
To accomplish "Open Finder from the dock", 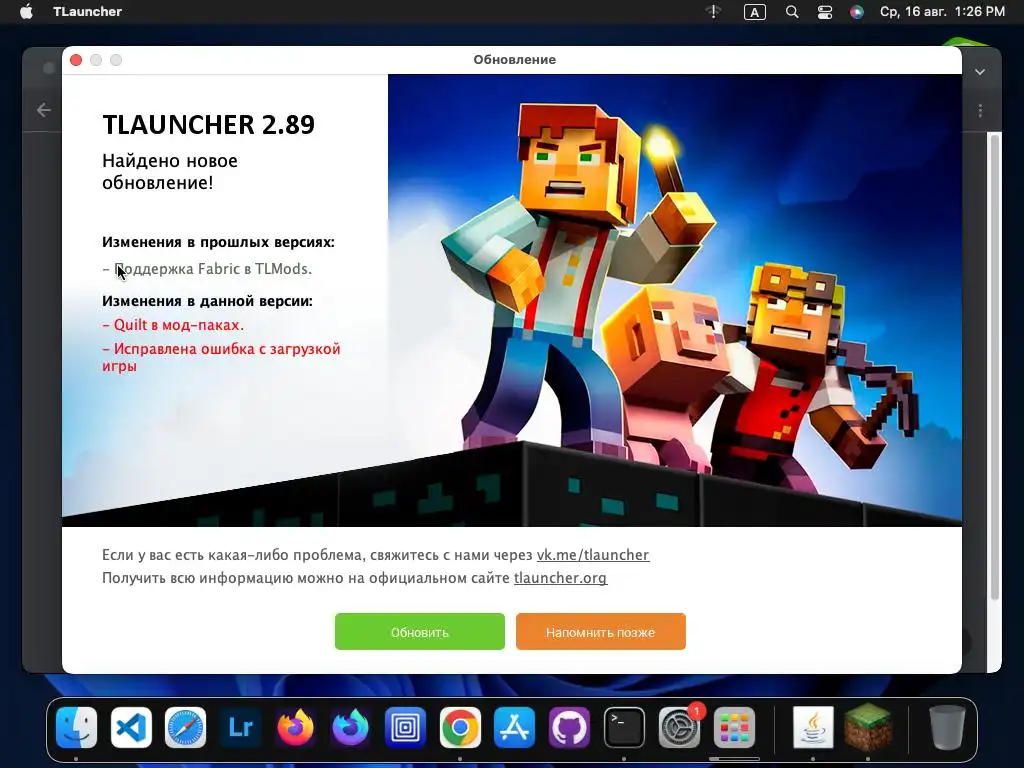I will coord(76,727).
